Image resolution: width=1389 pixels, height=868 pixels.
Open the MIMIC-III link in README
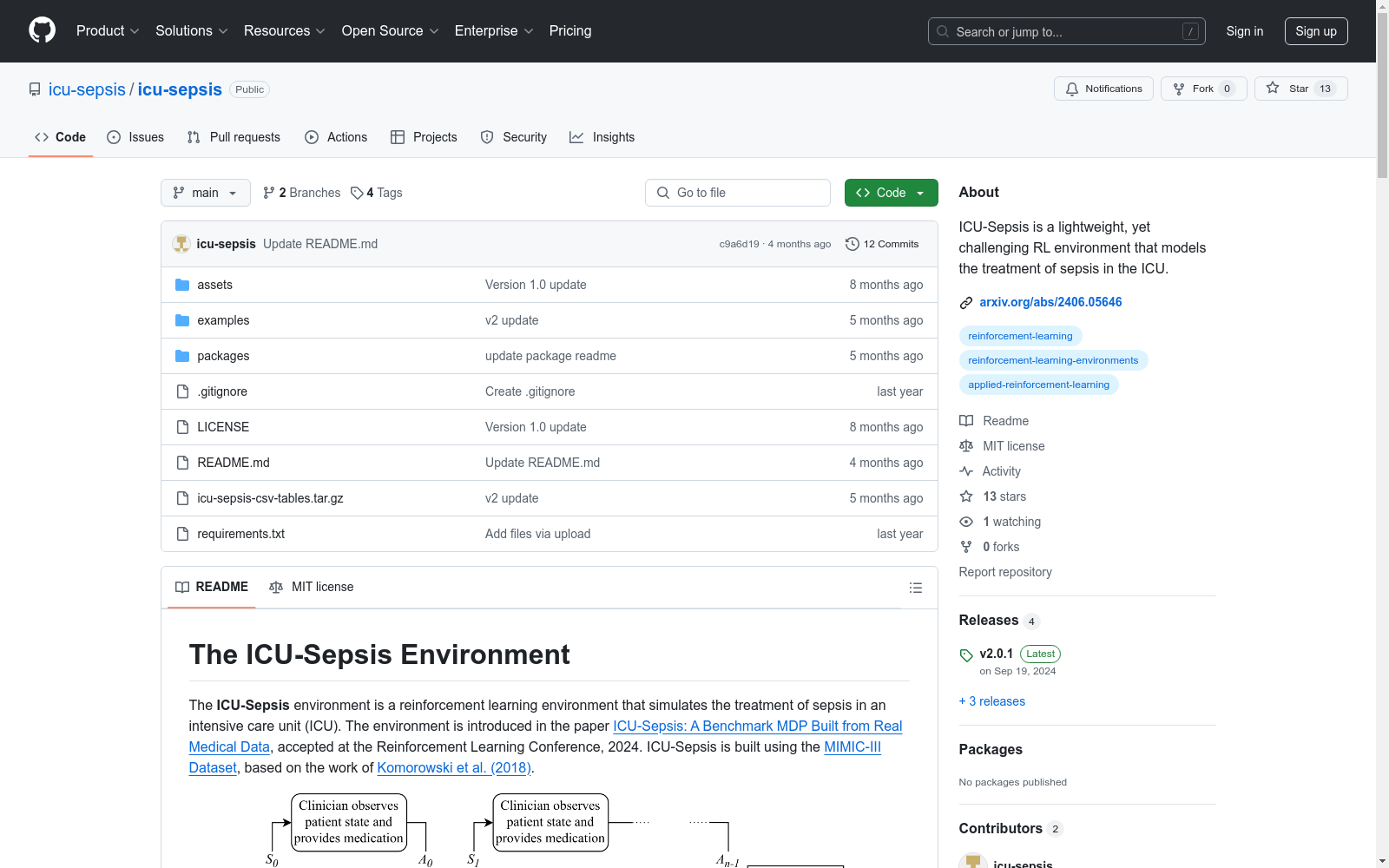(852, 746)
